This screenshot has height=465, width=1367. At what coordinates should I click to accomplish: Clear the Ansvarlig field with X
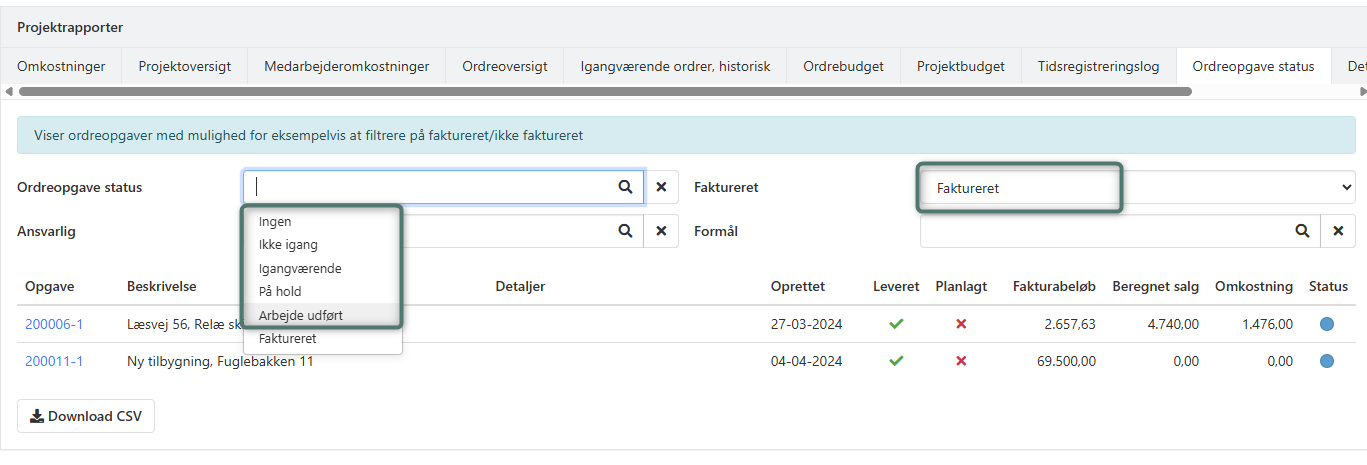click(661, 231)
